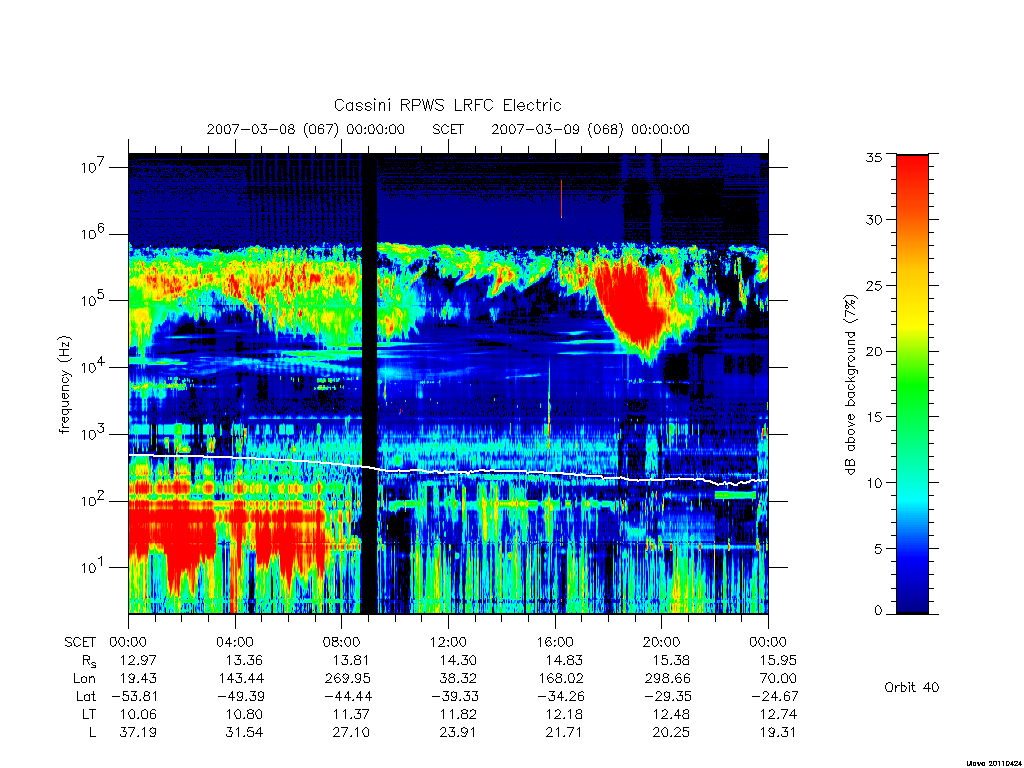This screenshot has height=768, width=1024.
Task: Click the 'Rs' row label
Action: tap(89, 662)
